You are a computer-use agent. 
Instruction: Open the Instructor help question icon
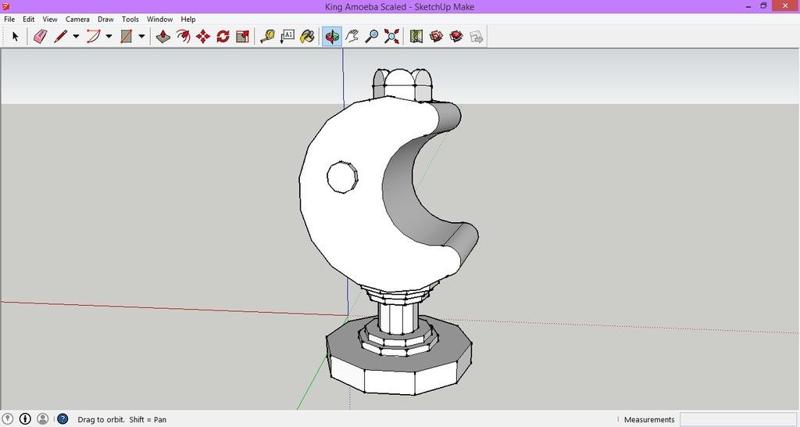point(62,419)
